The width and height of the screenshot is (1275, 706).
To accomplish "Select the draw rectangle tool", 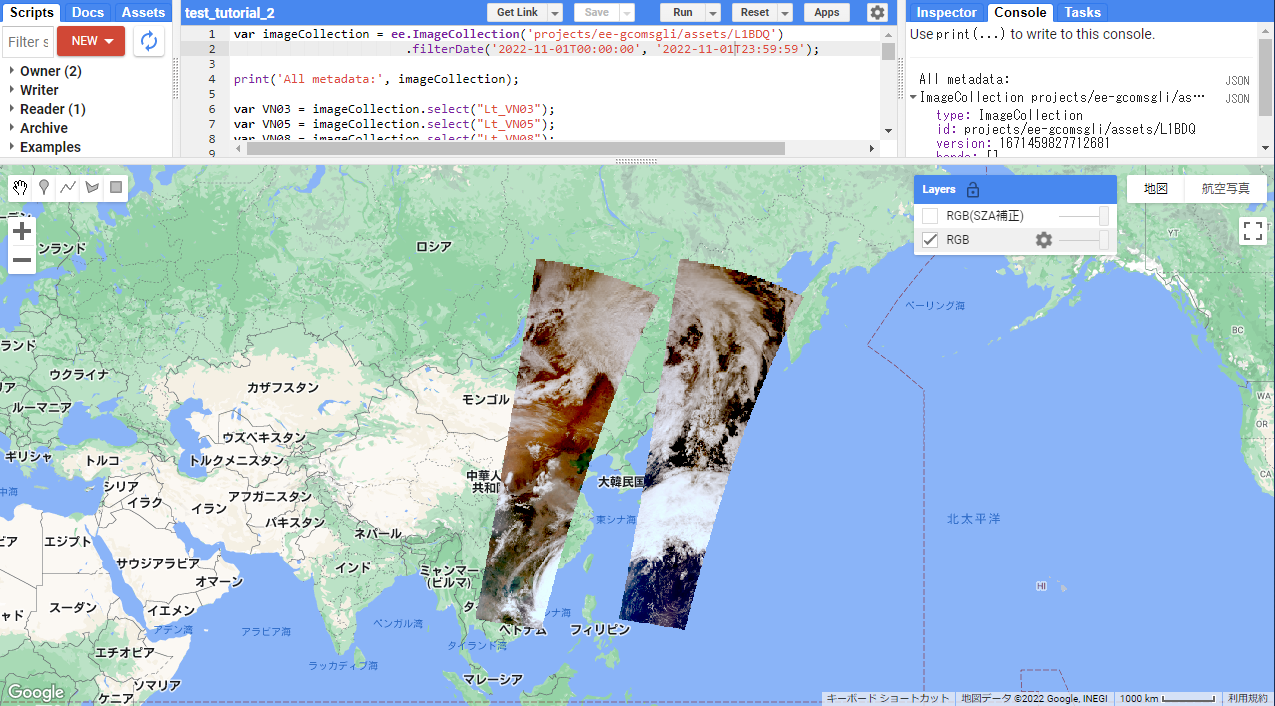I will 116,187.
